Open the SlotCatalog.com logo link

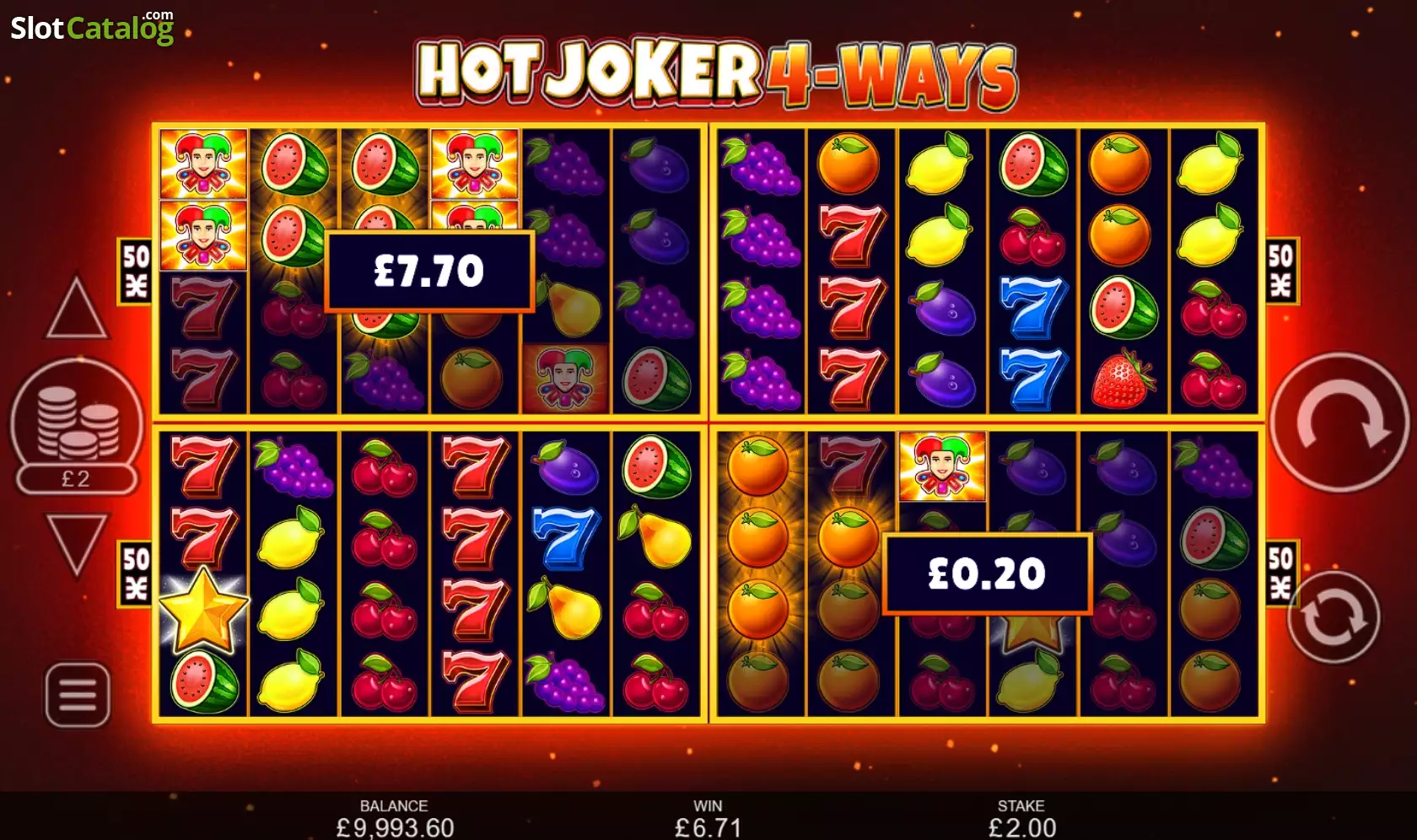point(93,27)
